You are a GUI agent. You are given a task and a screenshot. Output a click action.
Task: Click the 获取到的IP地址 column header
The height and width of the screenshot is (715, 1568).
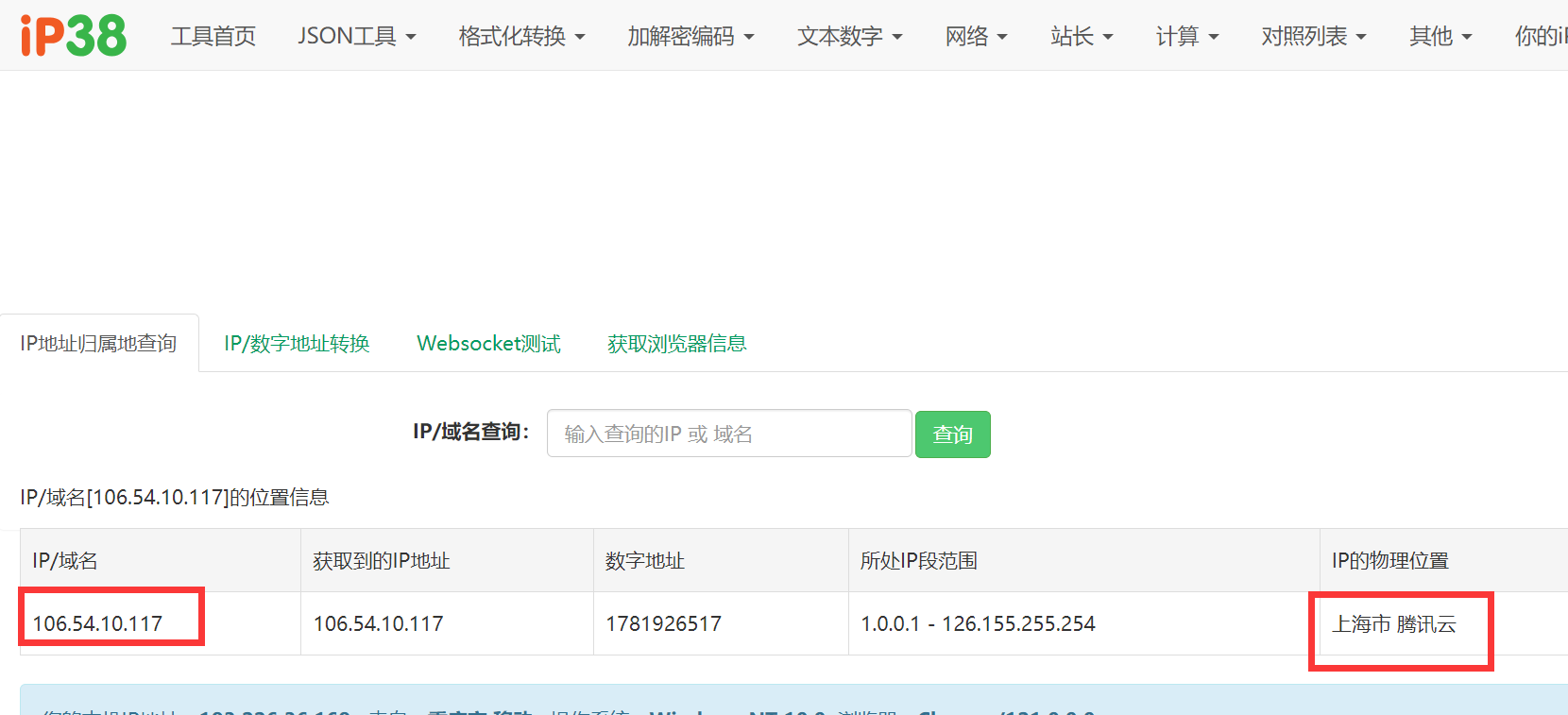tap(382, 560)
